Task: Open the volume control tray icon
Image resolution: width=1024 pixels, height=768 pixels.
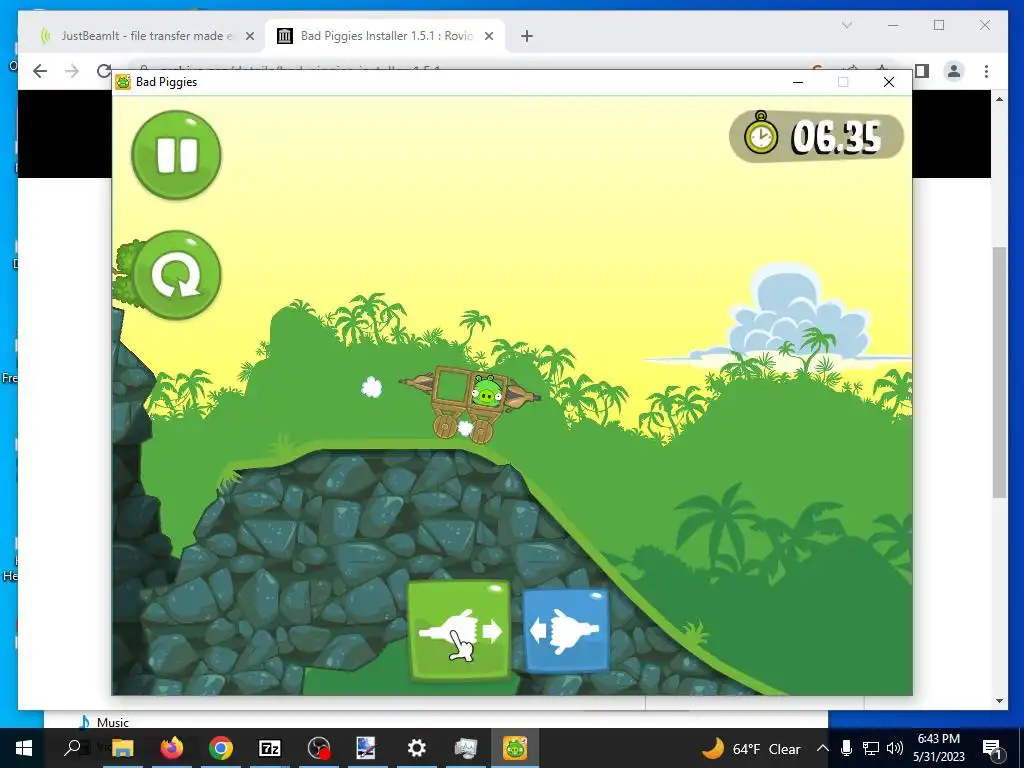Action: (x=895, y=748)
